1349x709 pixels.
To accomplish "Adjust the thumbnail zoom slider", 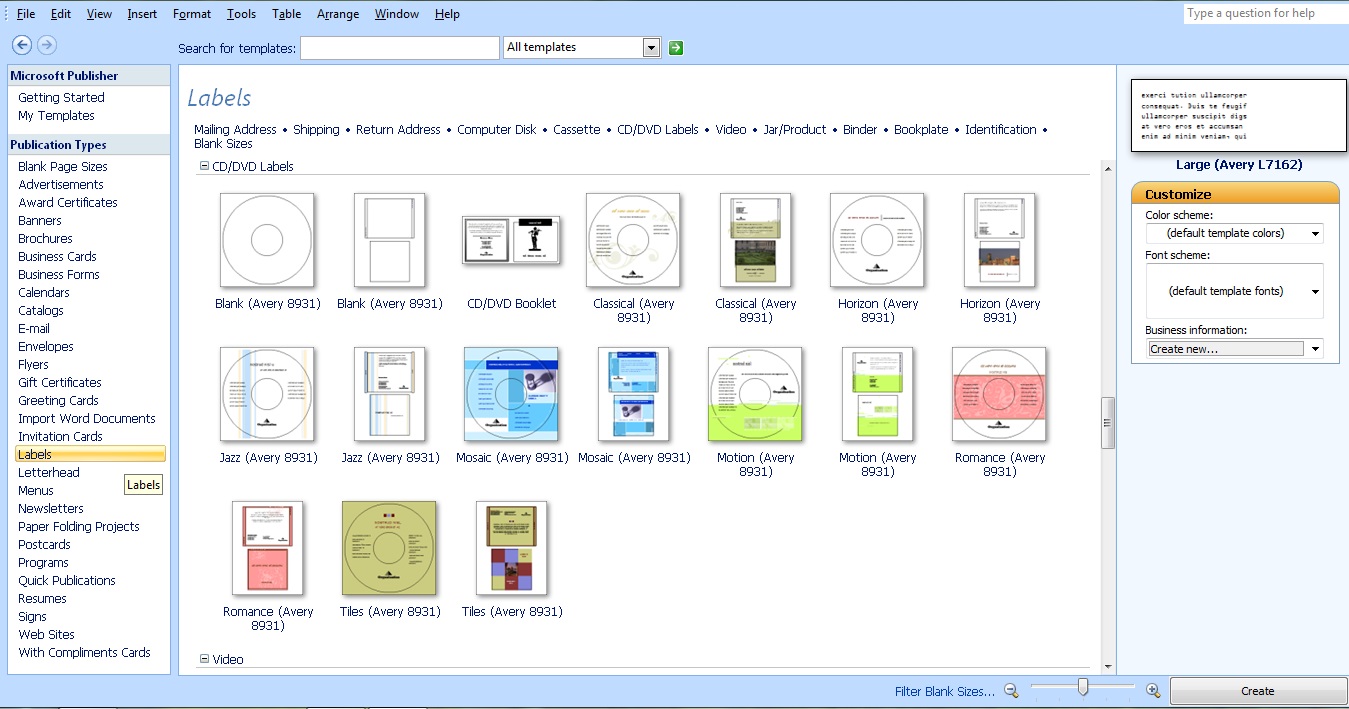I will pos(1082,688).
